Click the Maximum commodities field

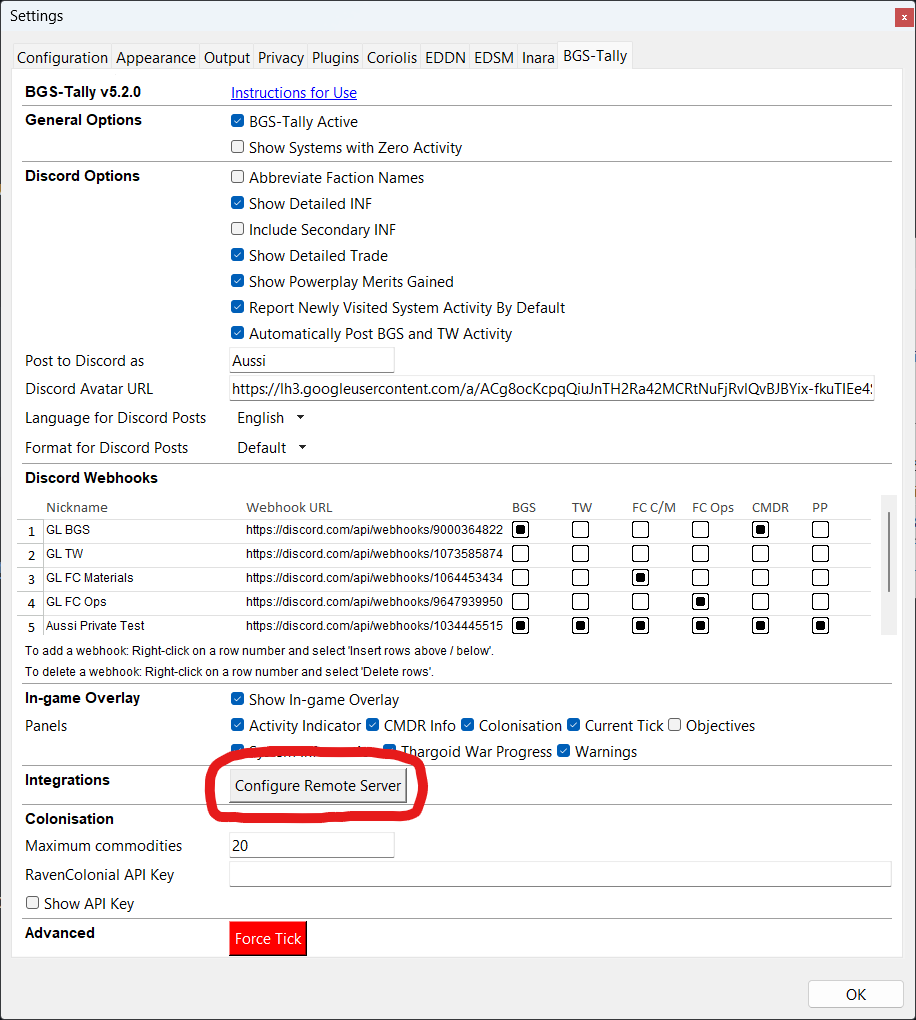[x=312, y=845]
